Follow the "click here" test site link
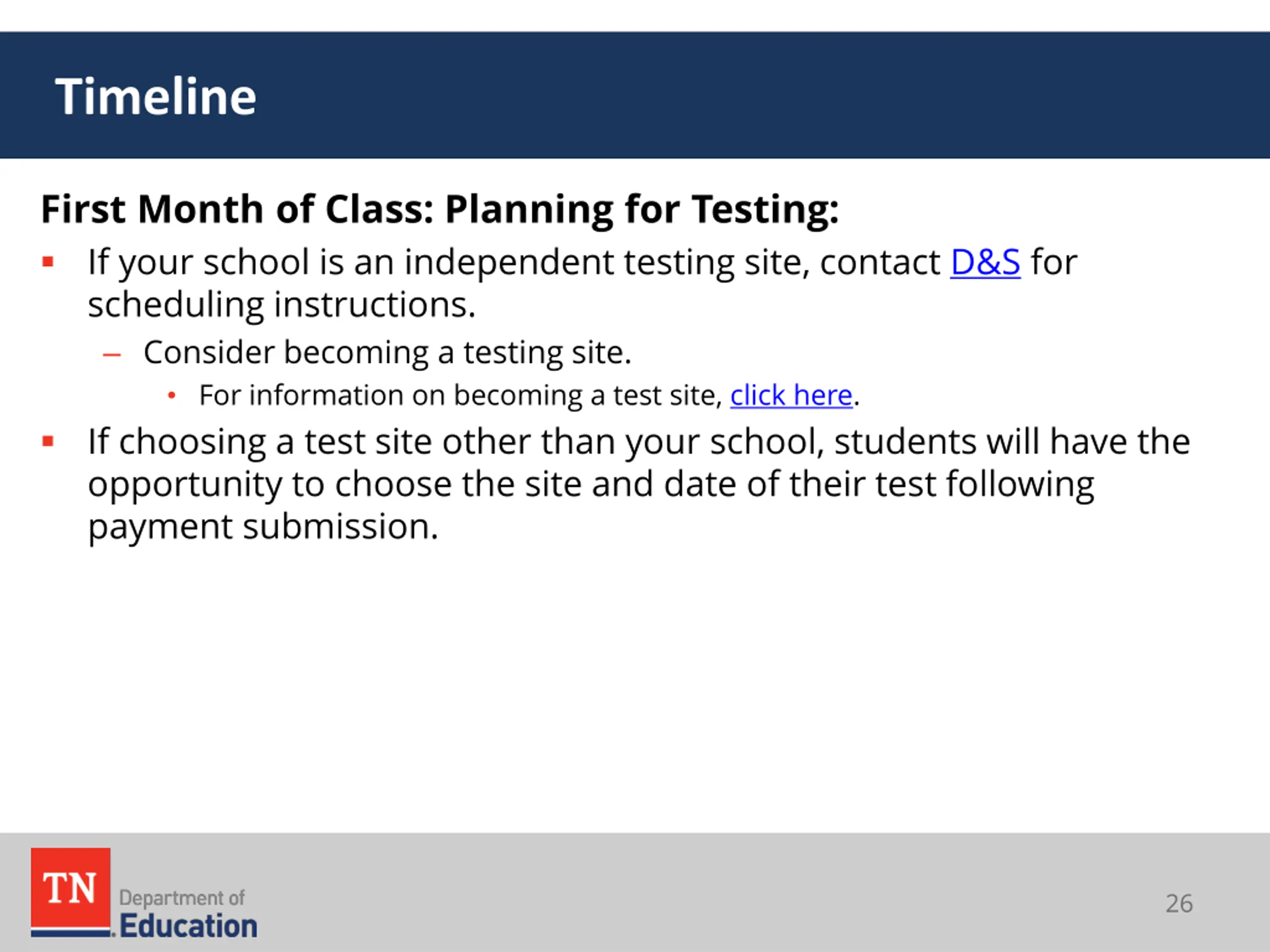 [x=791, y=395]
